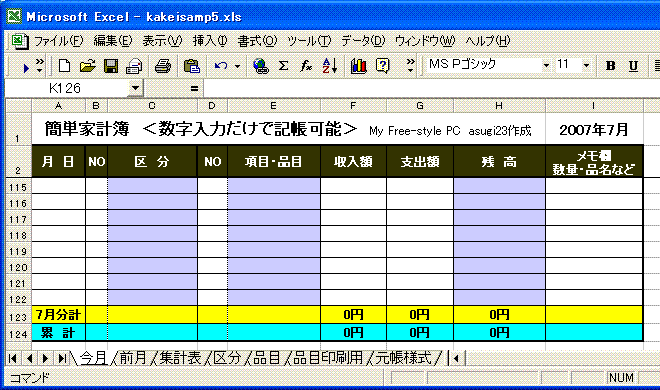Switch to the 集計表 sheet tab

click(x=180, y=358)
